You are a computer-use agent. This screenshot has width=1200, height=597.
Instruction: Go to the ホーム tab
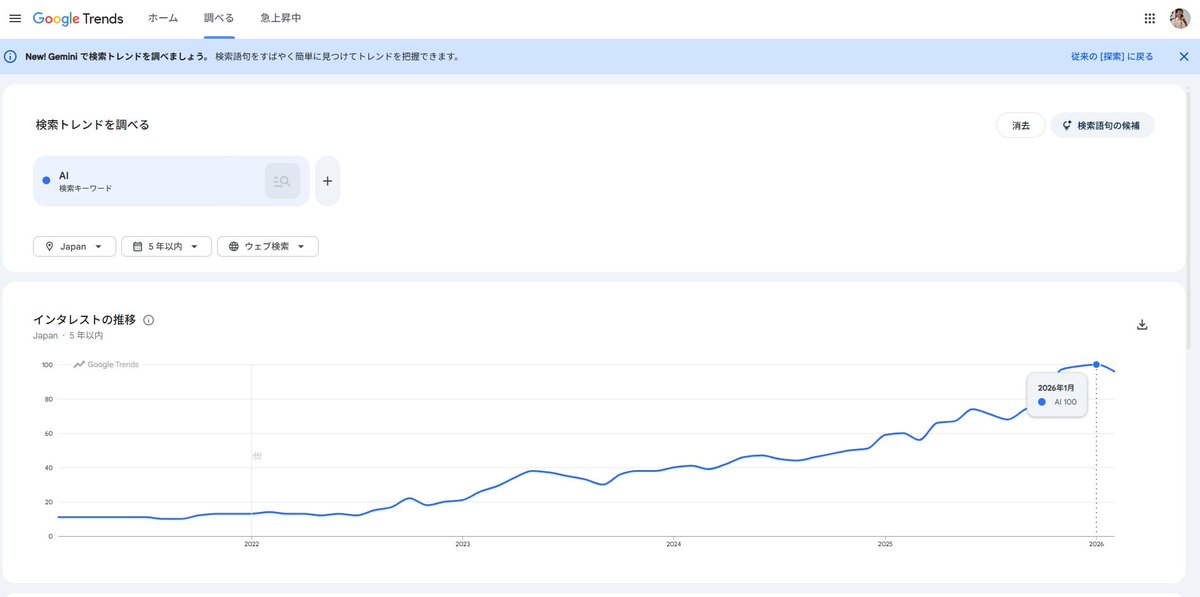tap(163, 19)
